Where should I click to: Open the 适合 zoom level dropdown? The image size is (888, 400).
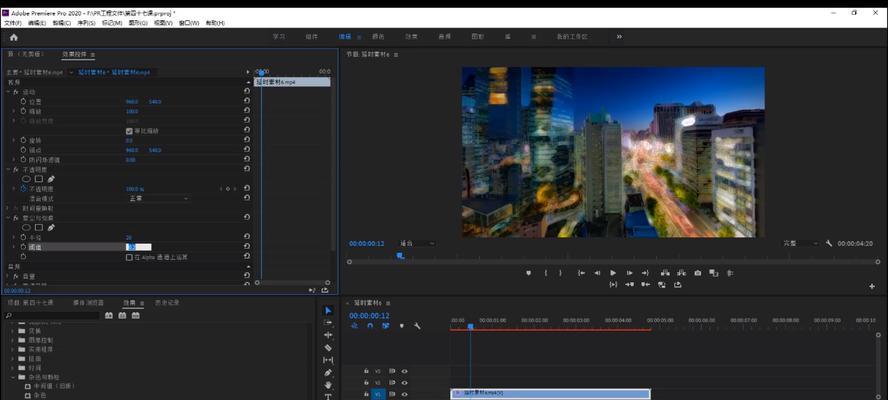[x=417, y=243]
